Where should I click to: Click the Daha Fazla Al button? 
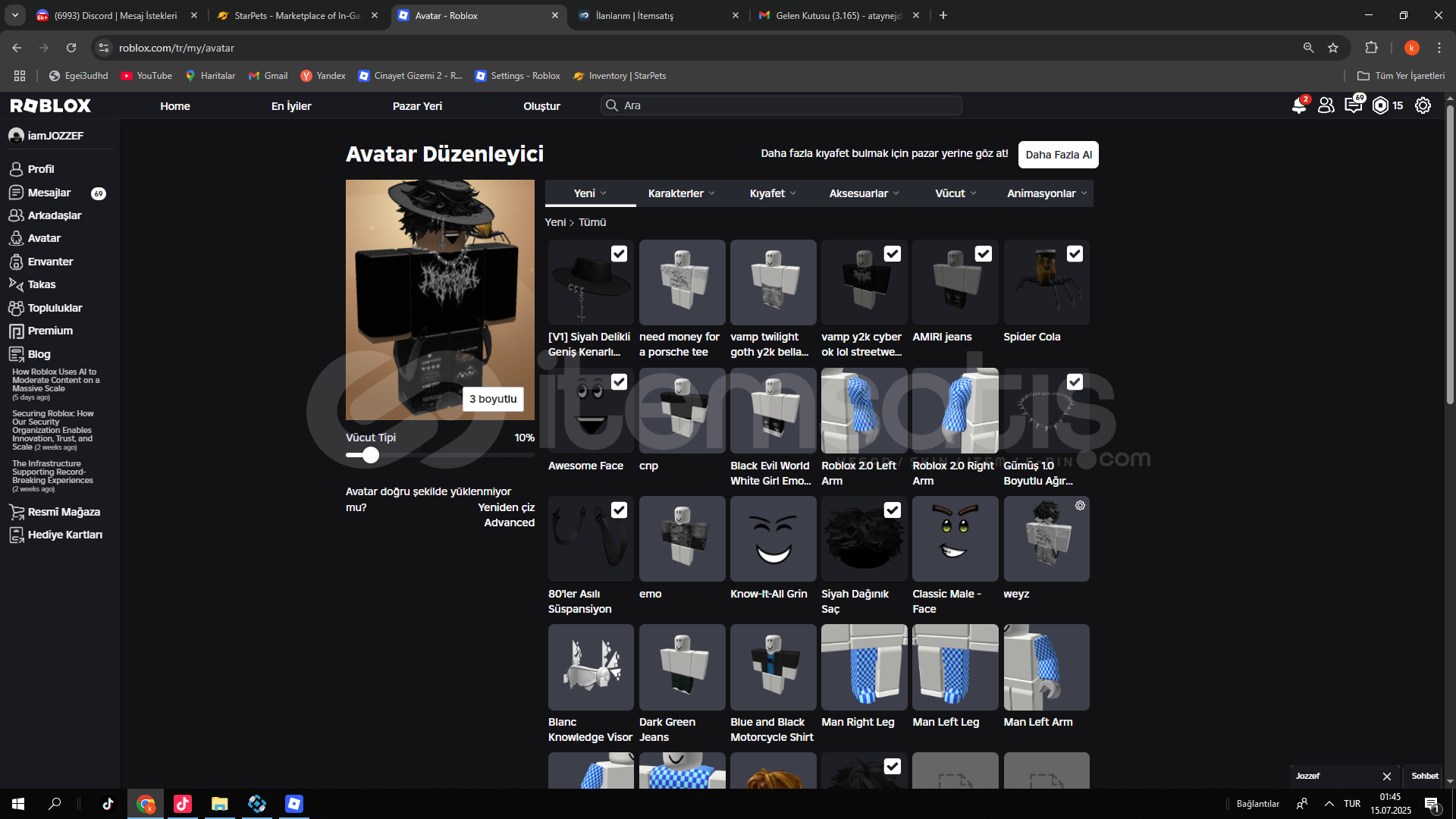coord(1059,155)
